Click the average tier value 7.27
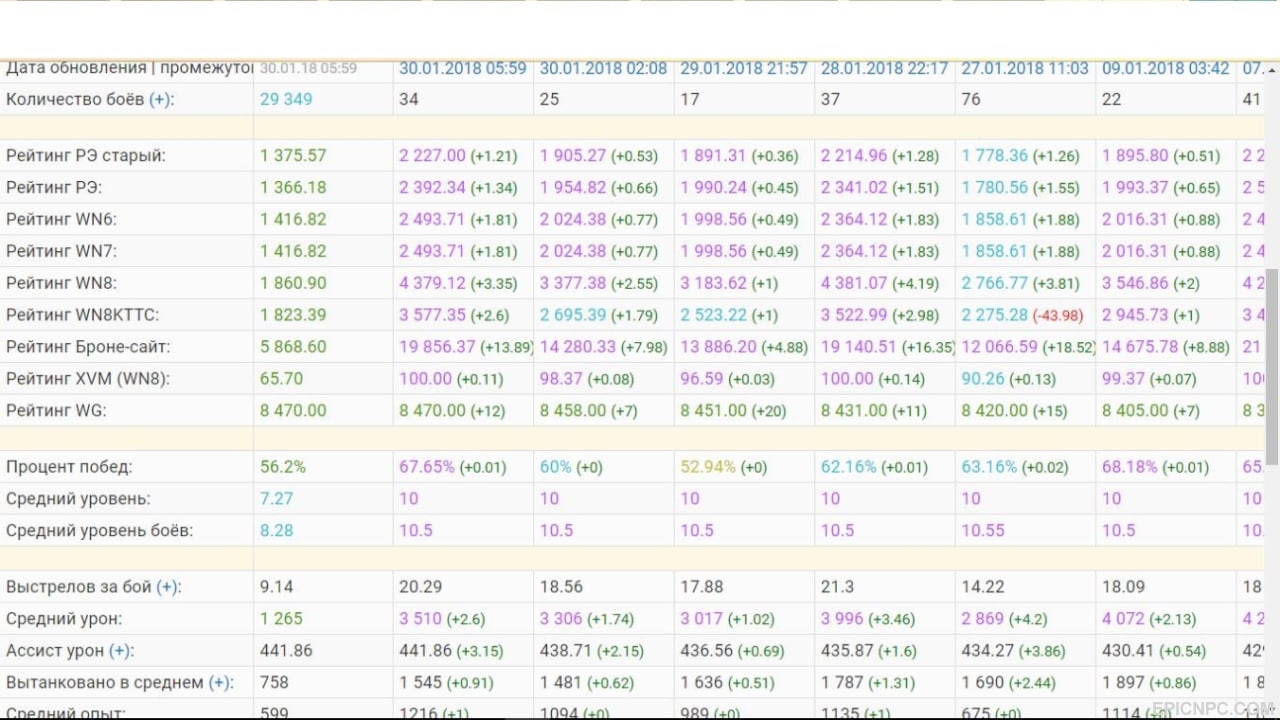This screenshot has height=720, width=1280. pyautogui.click(x=277, y=499)
